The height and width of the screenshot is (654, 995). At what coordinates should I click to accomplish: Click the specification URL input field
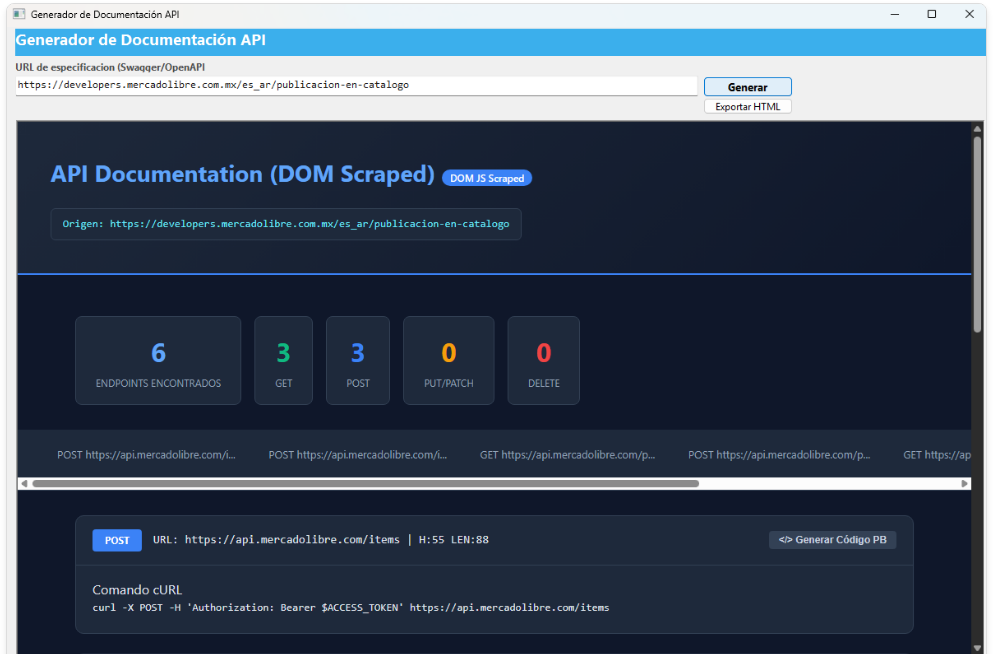356,86
